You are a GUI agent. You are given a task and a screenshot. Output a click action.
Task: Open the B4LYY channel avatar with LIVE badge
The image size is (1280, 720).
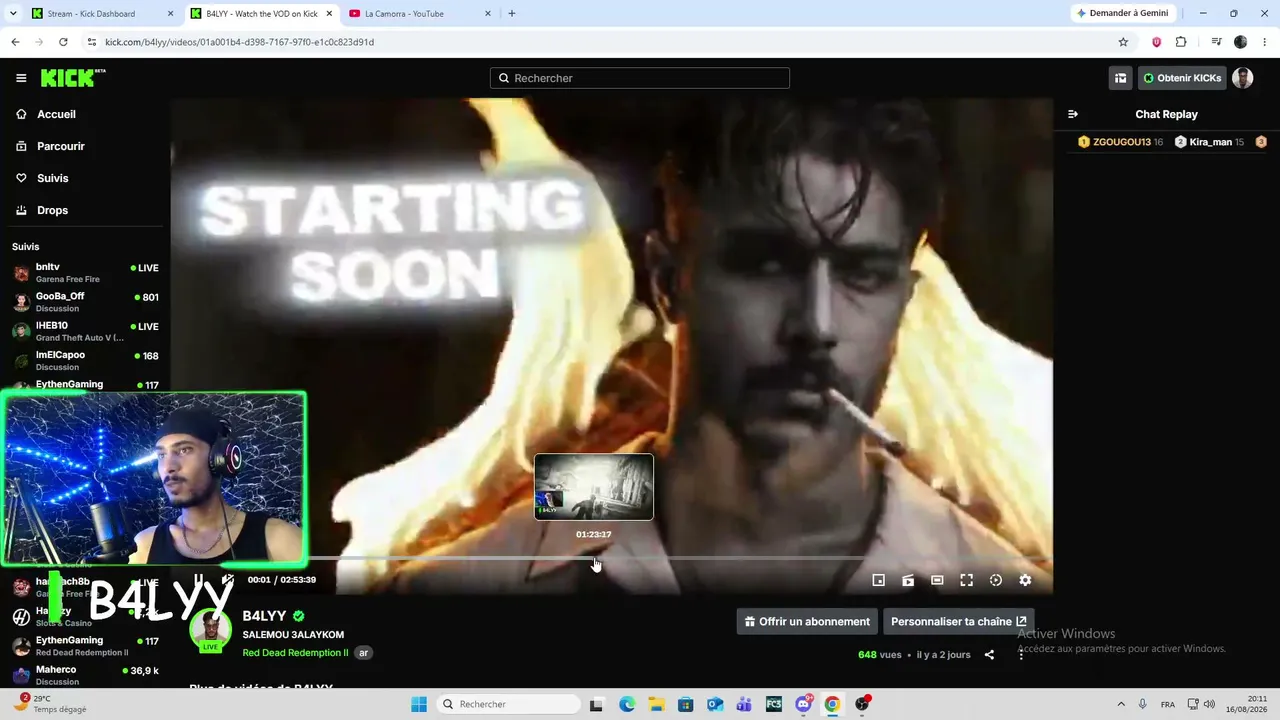click(210, 630)
